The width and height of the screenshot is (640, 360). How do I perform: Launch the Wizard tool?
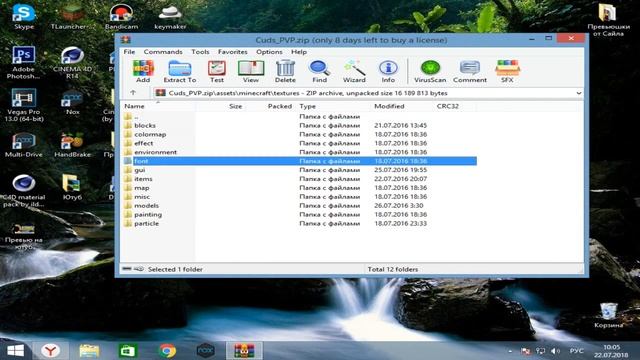(354, 71)
